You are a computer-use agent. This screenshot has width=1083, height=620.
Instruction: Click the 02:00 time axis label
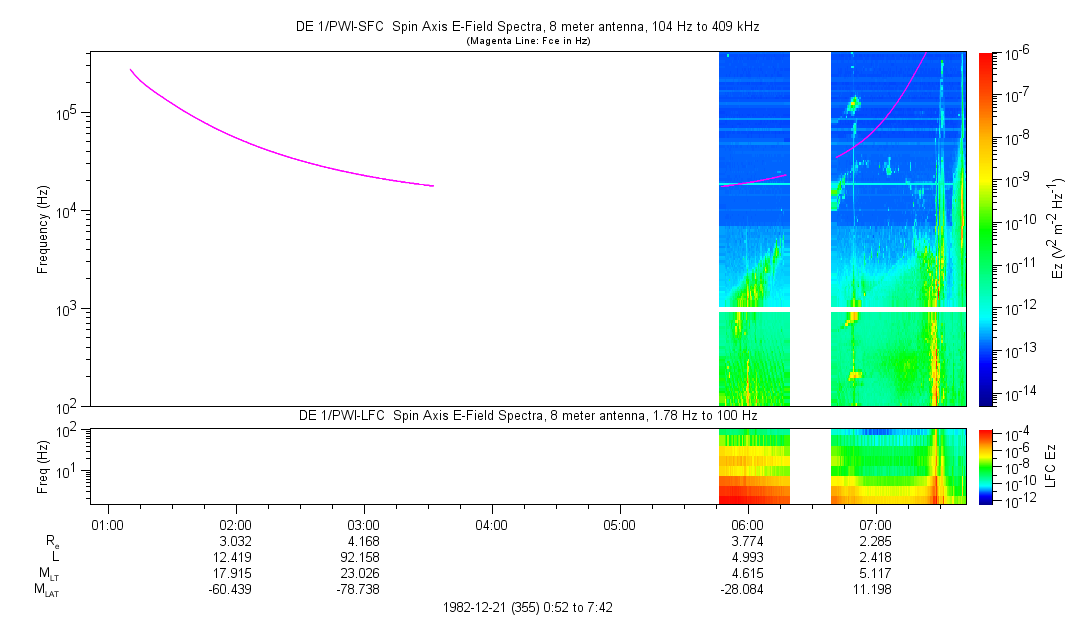tap(236, 525)
